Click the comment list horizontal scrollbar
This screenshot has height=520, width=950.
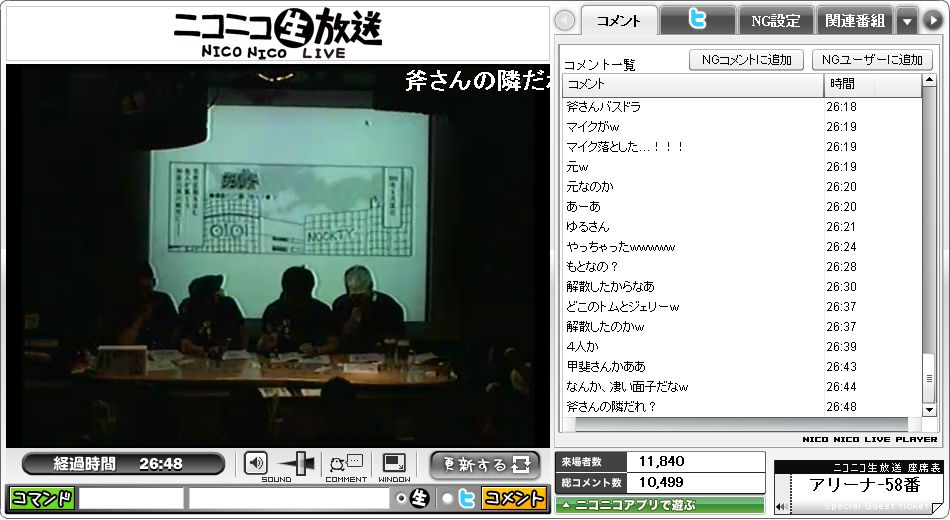[742, 424]
